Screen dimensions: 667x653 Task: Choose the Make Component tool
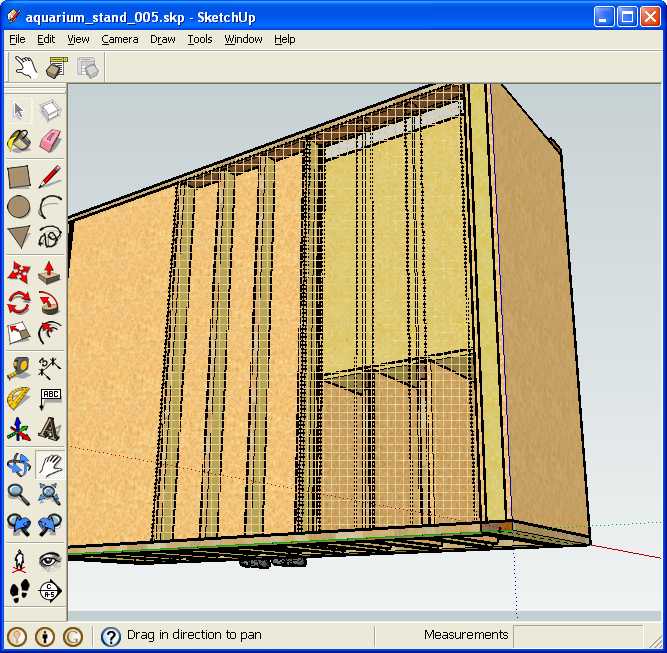tap(50, 111)
